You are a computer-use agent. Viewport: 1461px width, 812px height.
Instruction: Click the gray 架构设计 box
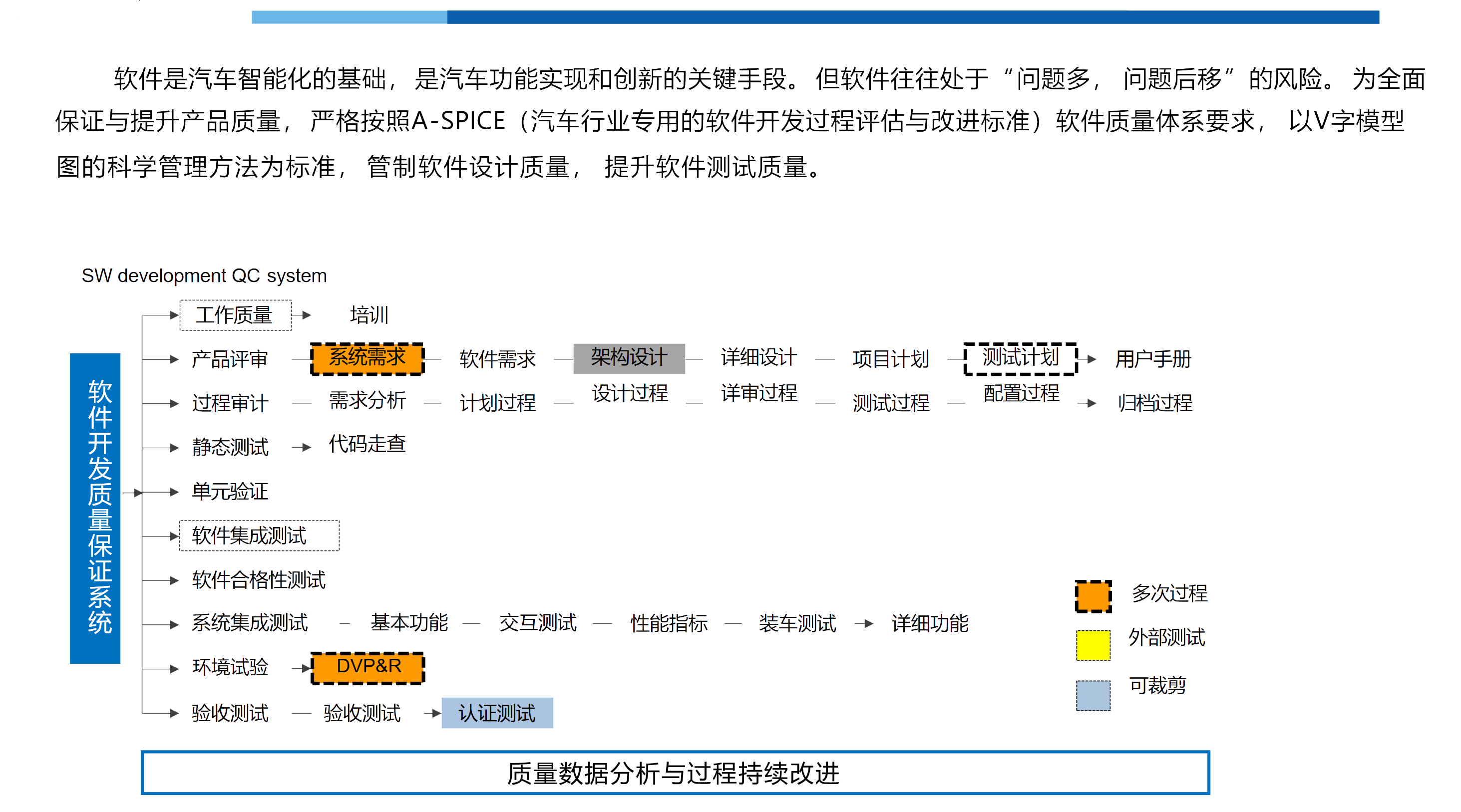[x=629, y=358]
